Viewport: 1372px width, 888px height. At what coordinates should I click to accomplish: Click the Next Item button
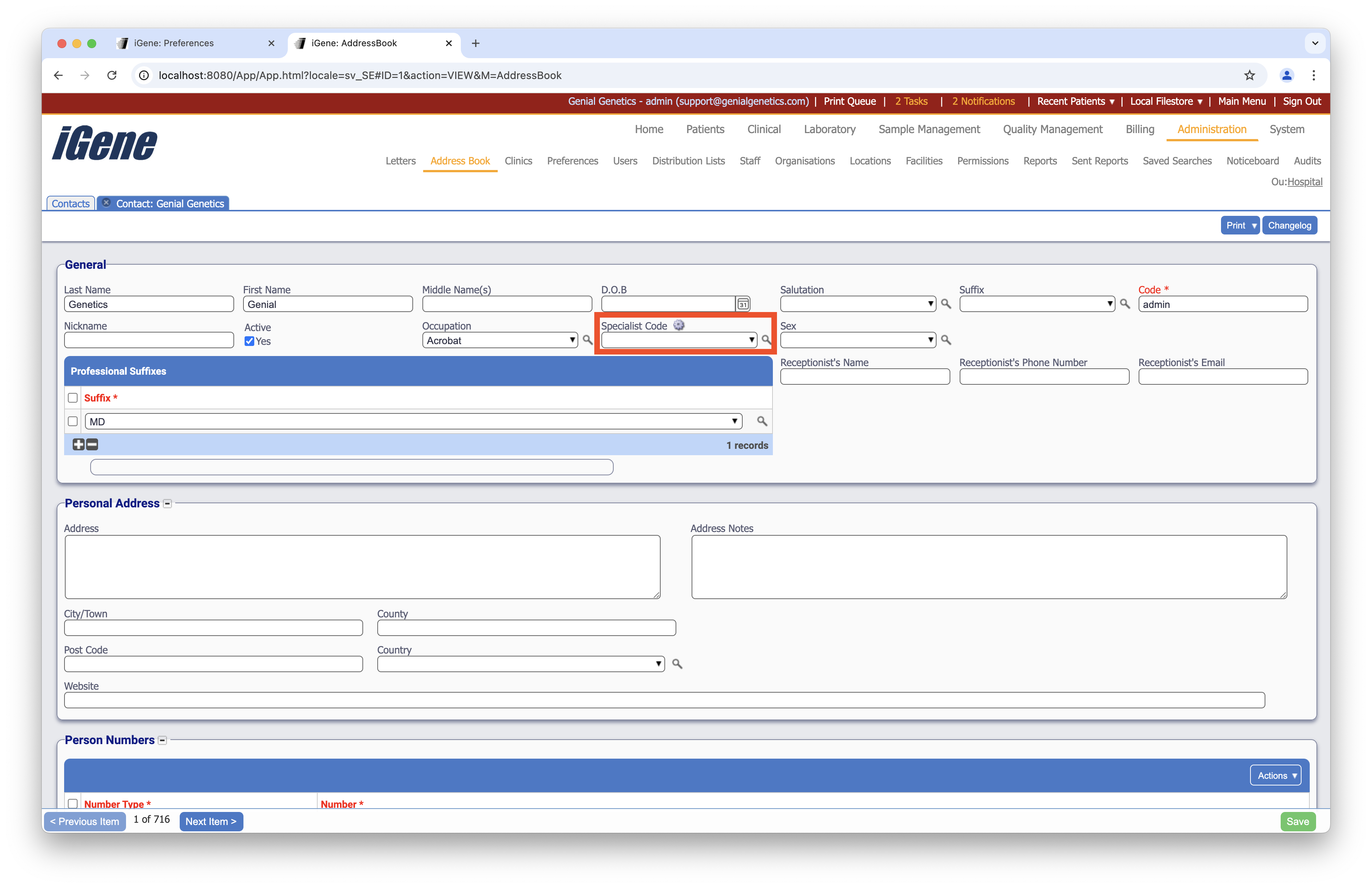coord(210,821)
